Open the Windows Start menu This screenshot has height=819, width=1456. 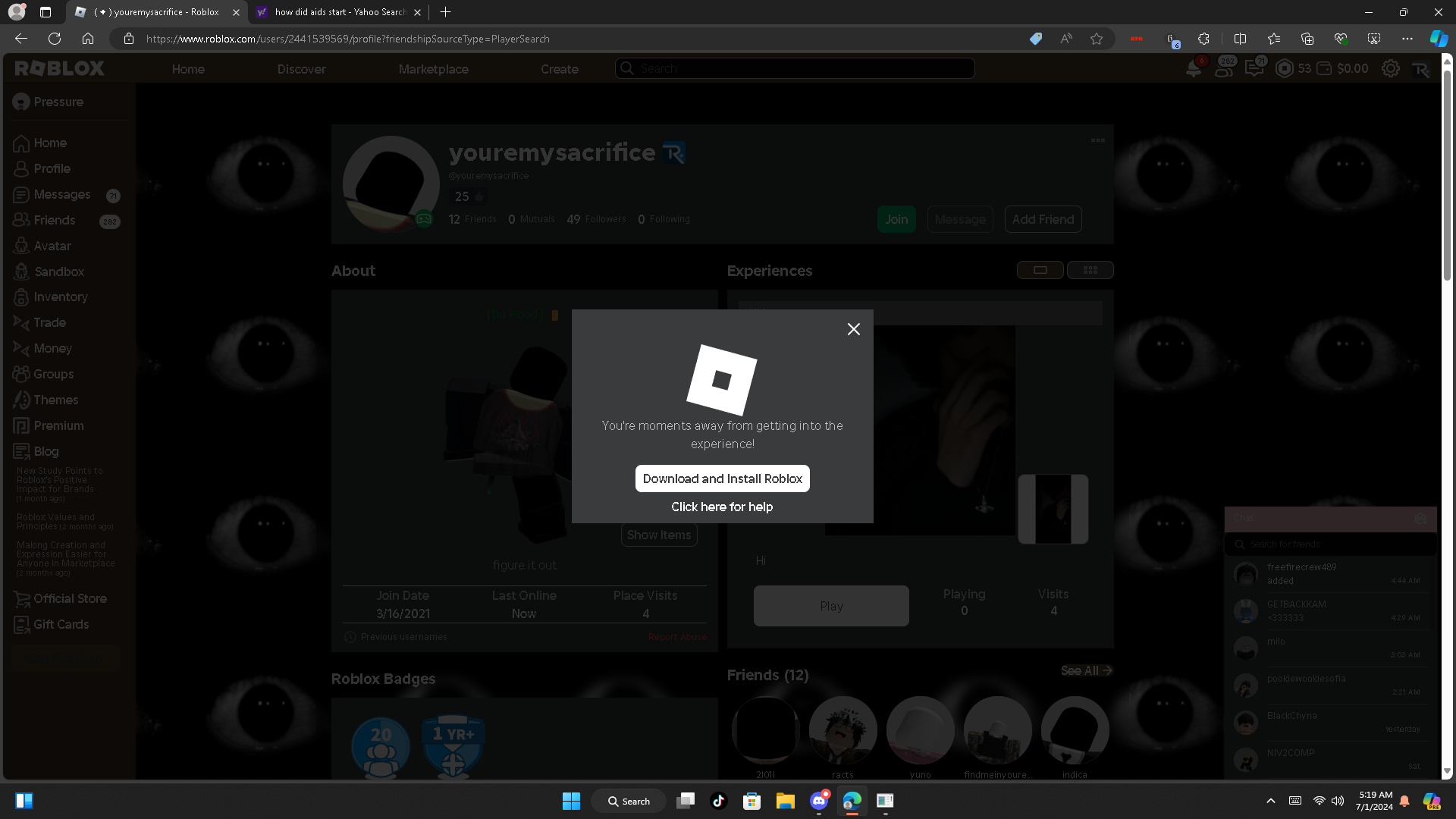(572, 801)
